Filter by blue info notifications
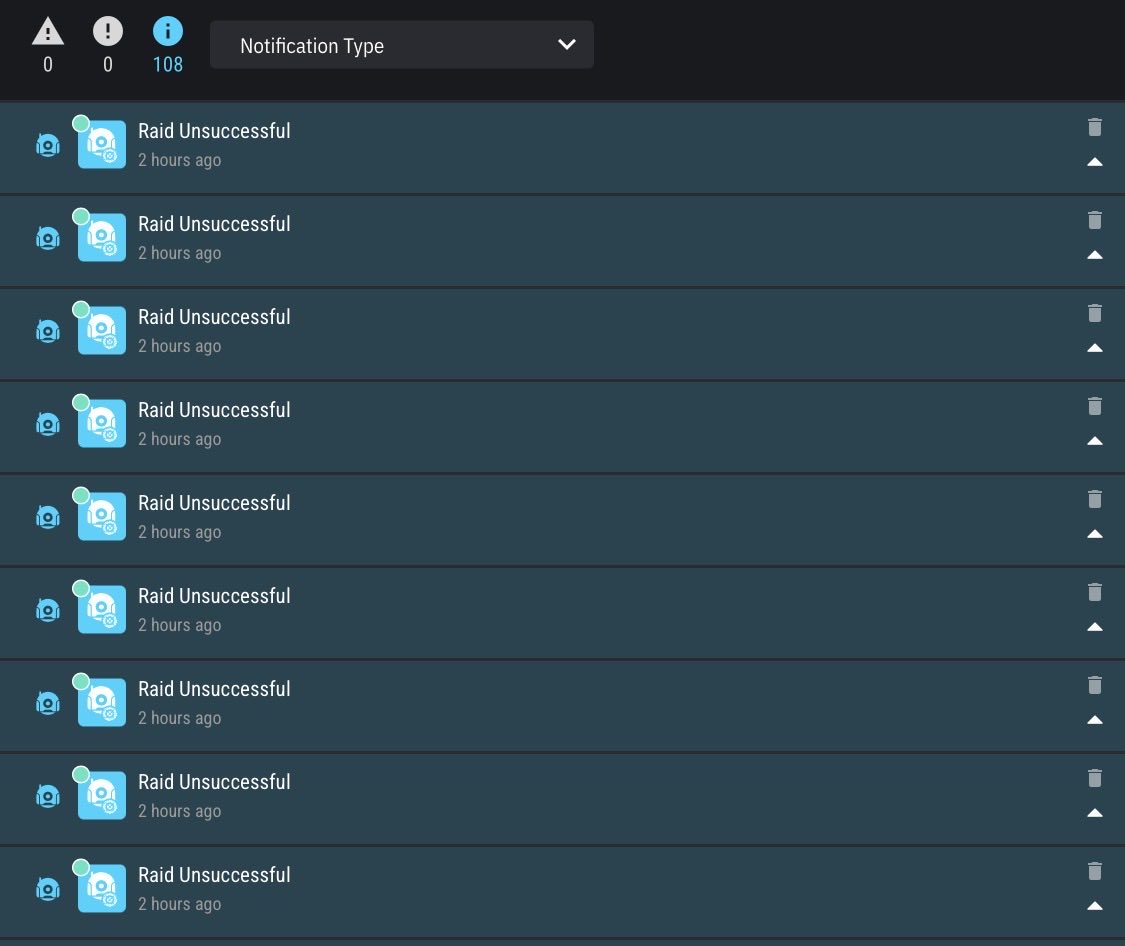The image size is (1125, 946). click(168, 32)
